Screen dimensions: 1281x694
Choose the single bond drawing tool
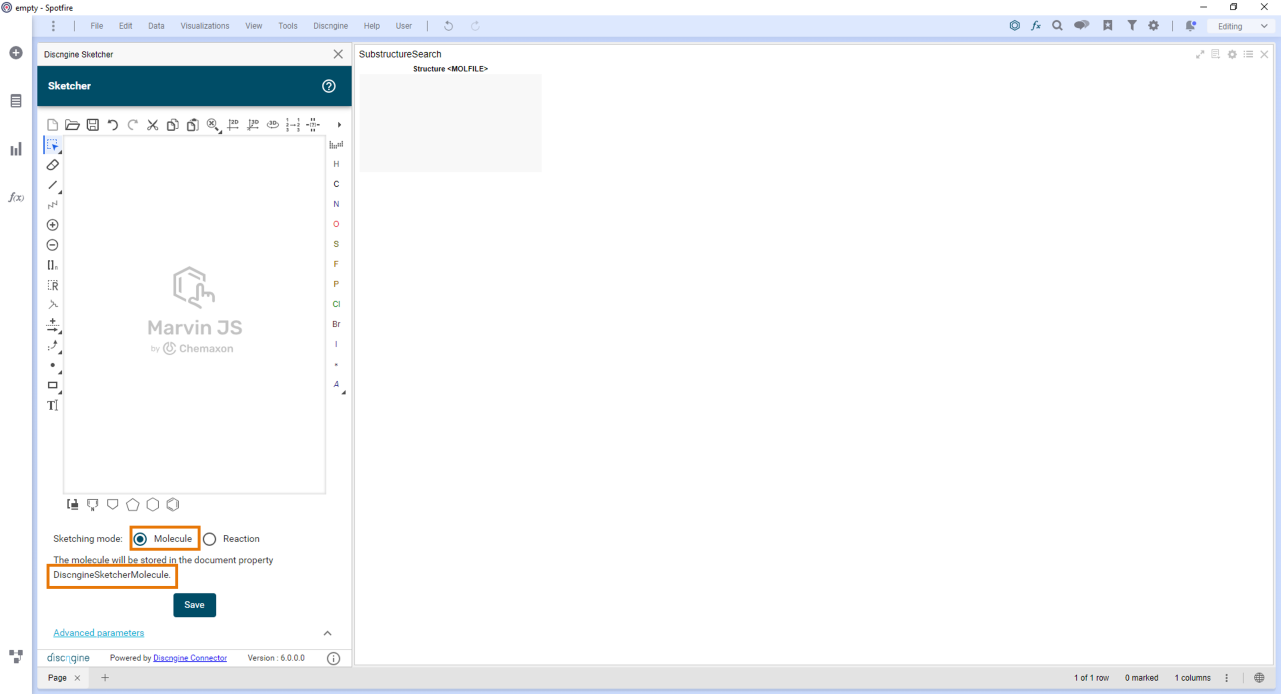tap(53, 185)
